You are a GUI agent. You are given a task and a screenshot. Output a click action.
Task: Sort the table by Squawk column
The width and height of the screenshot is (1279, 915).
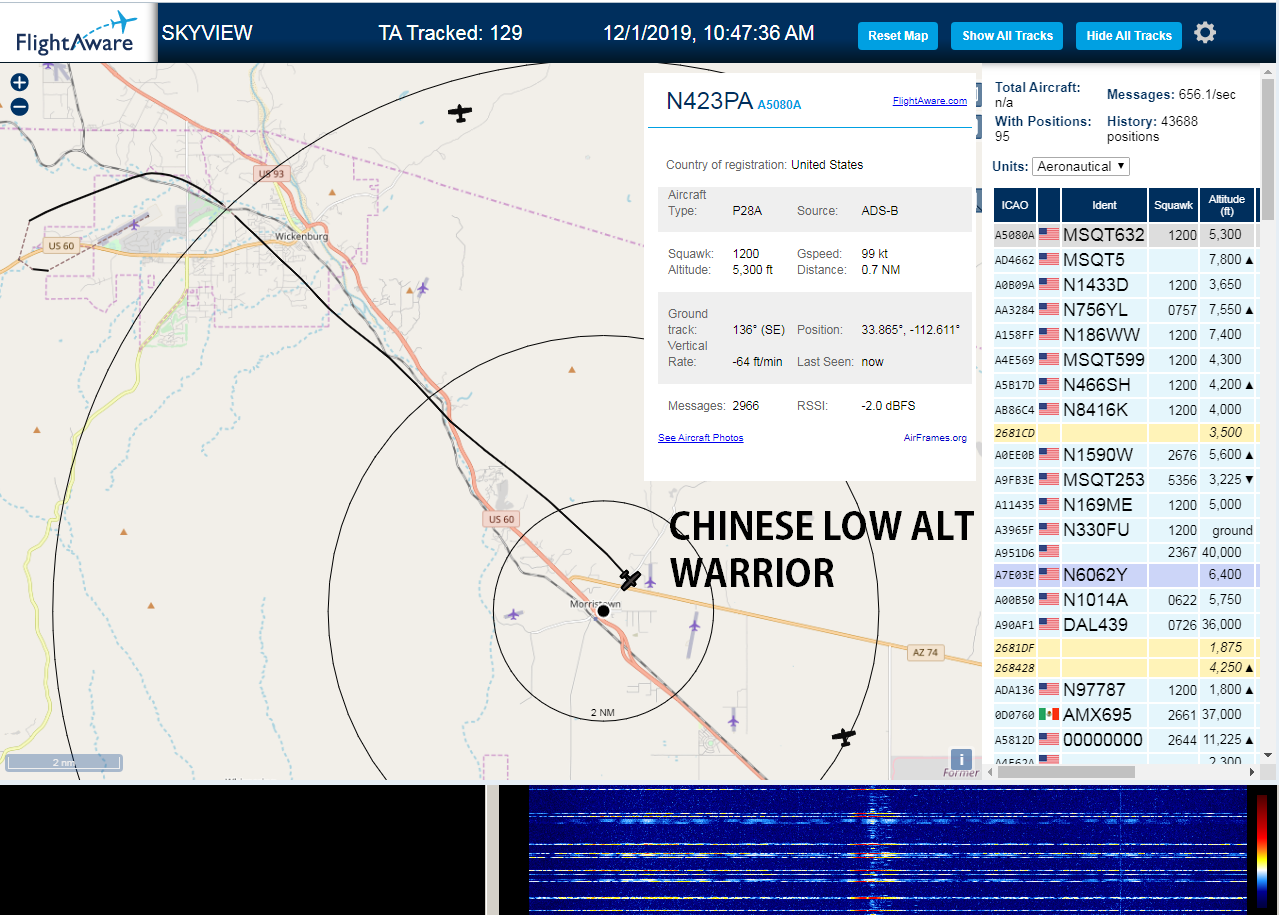(x=1173, y=205)
